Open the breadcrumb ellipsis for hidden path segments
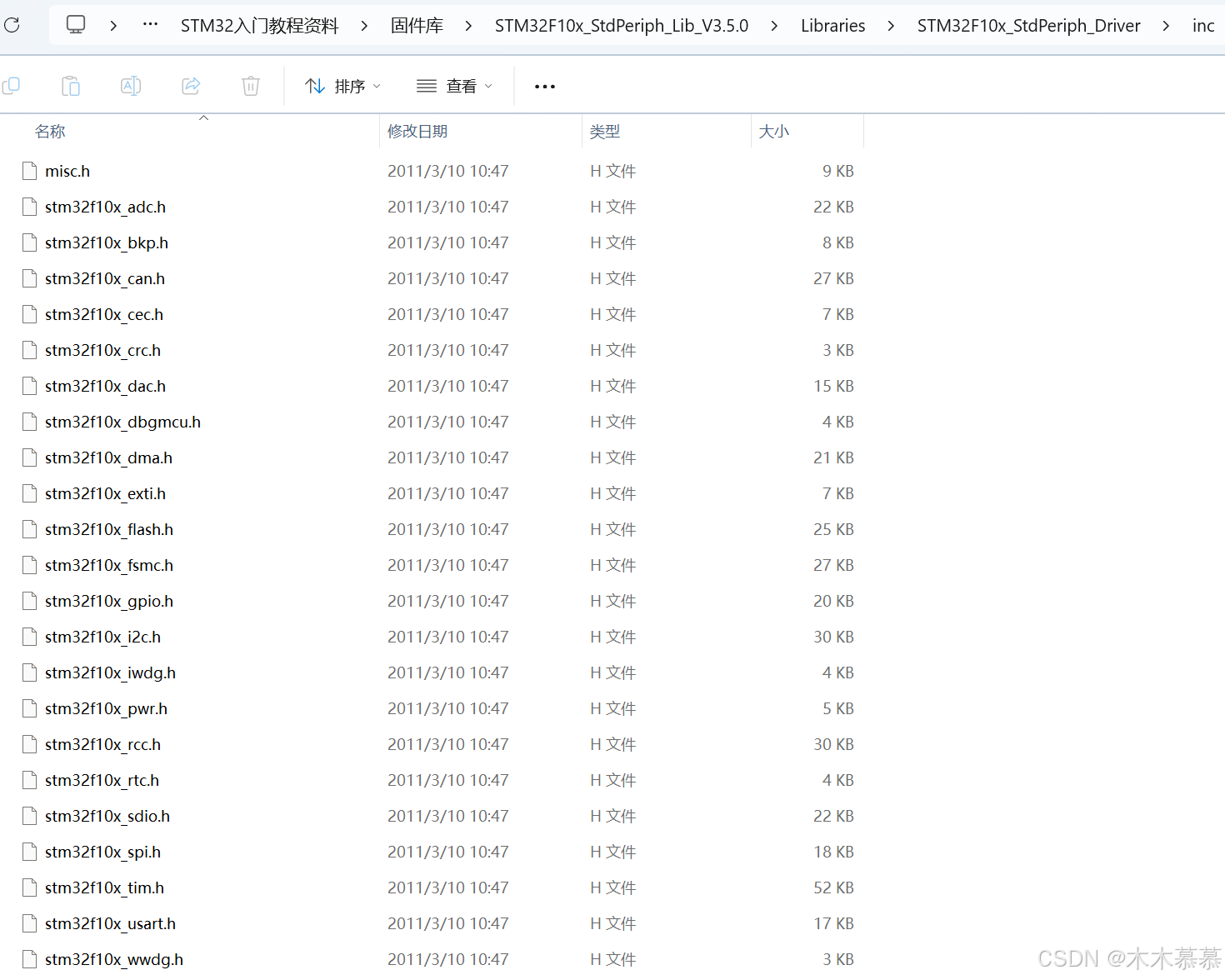1225x980 pixels. tap(150, 25)
